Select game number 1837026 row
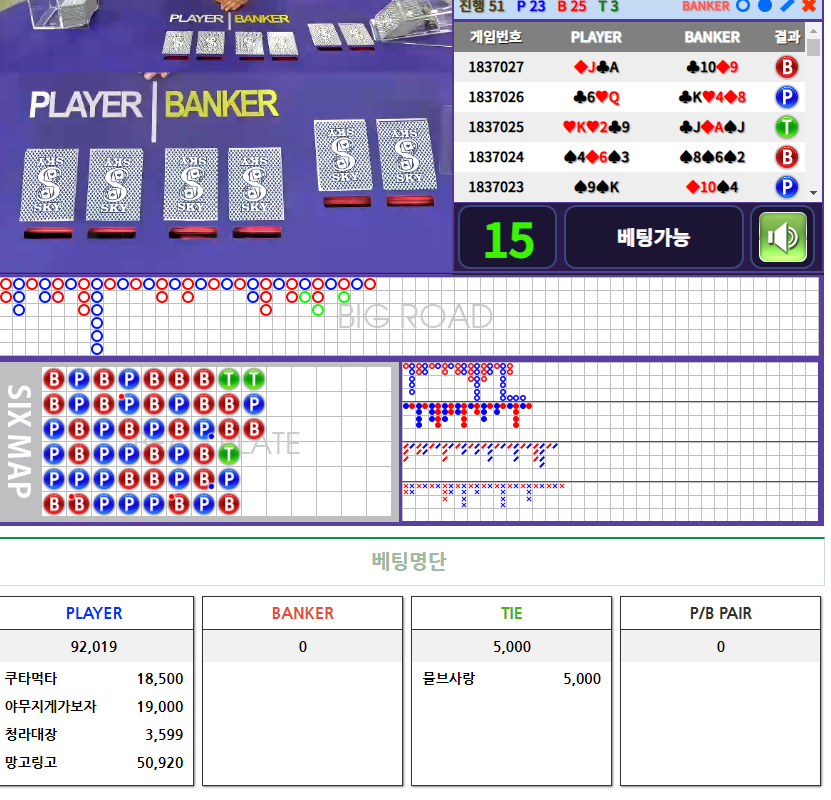831x800 pixels. click(x=630, y=97)
